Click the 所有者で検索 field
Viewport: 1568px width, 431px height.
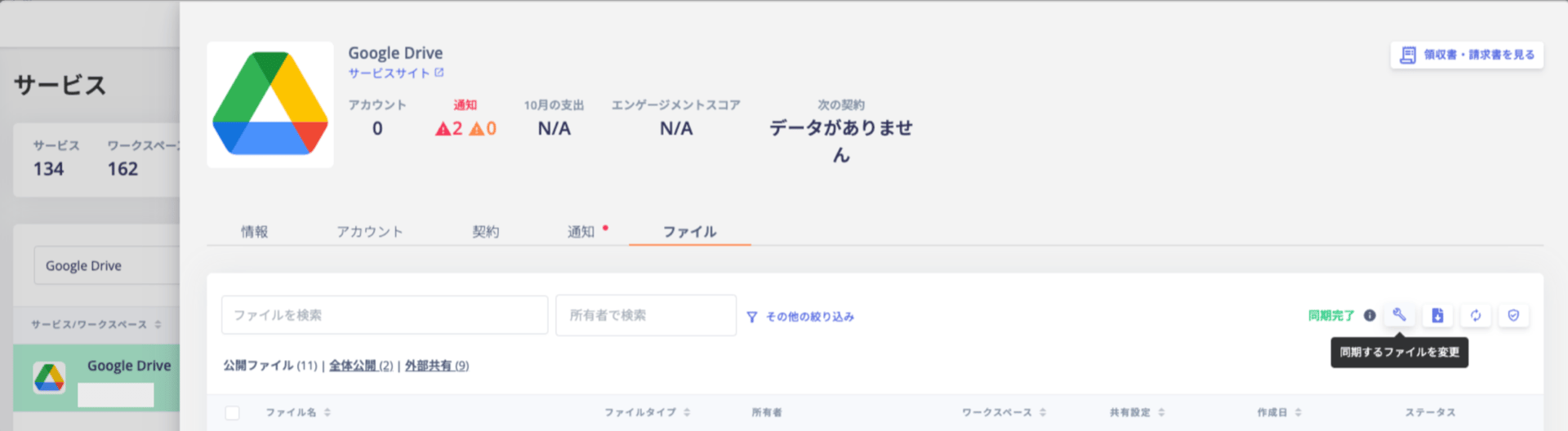646,315
